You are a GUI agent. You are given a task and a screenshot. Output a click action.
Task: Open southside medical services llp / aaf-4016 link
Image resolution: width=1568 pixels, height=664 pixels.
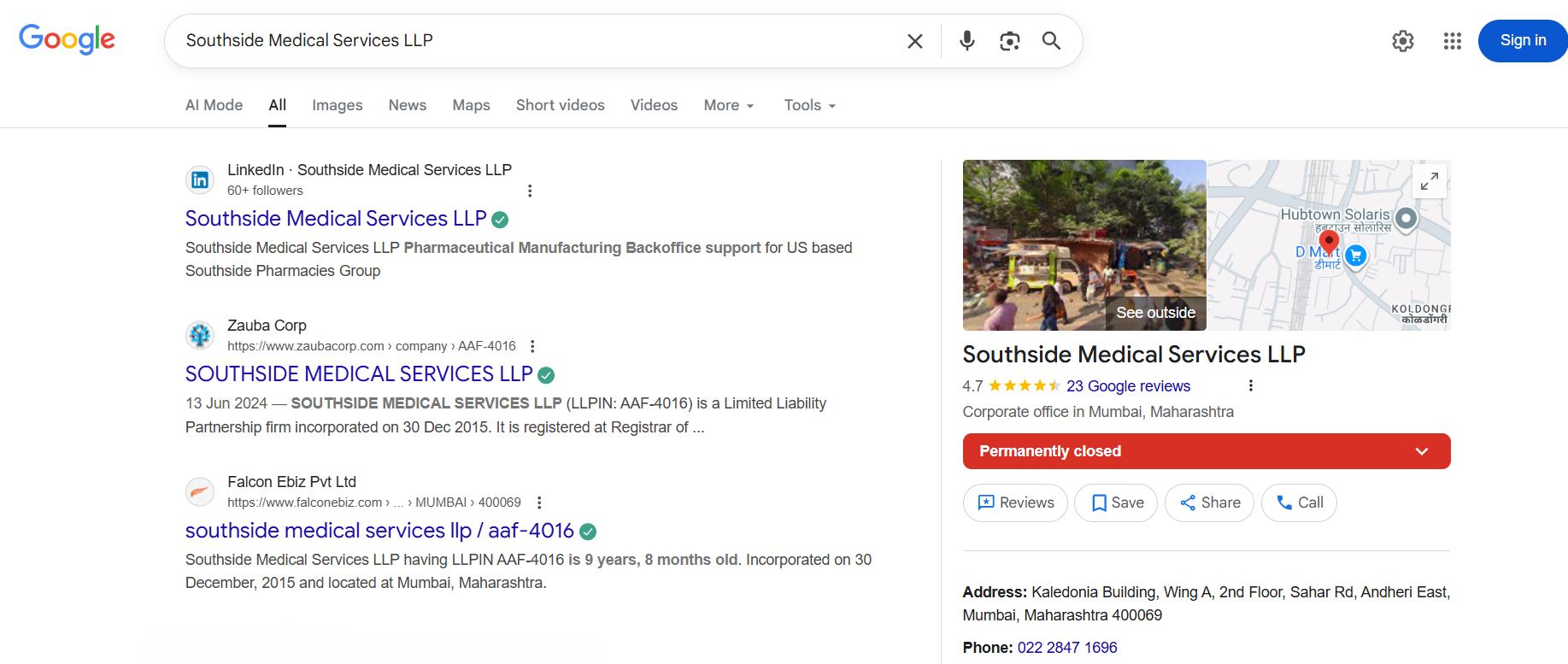379,531
